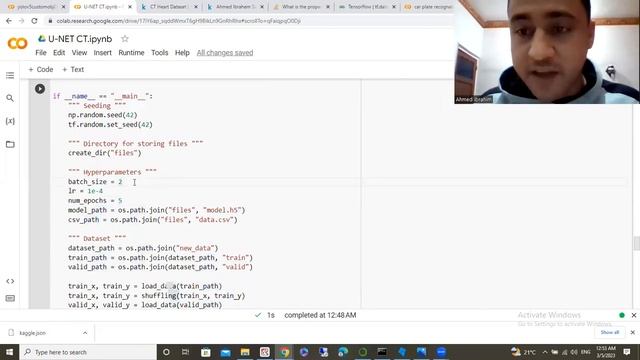Open Microsoft Edge from the taskbar
This screenshot has width=640, height=360.
pyautogui.click(x=343, y=352)
